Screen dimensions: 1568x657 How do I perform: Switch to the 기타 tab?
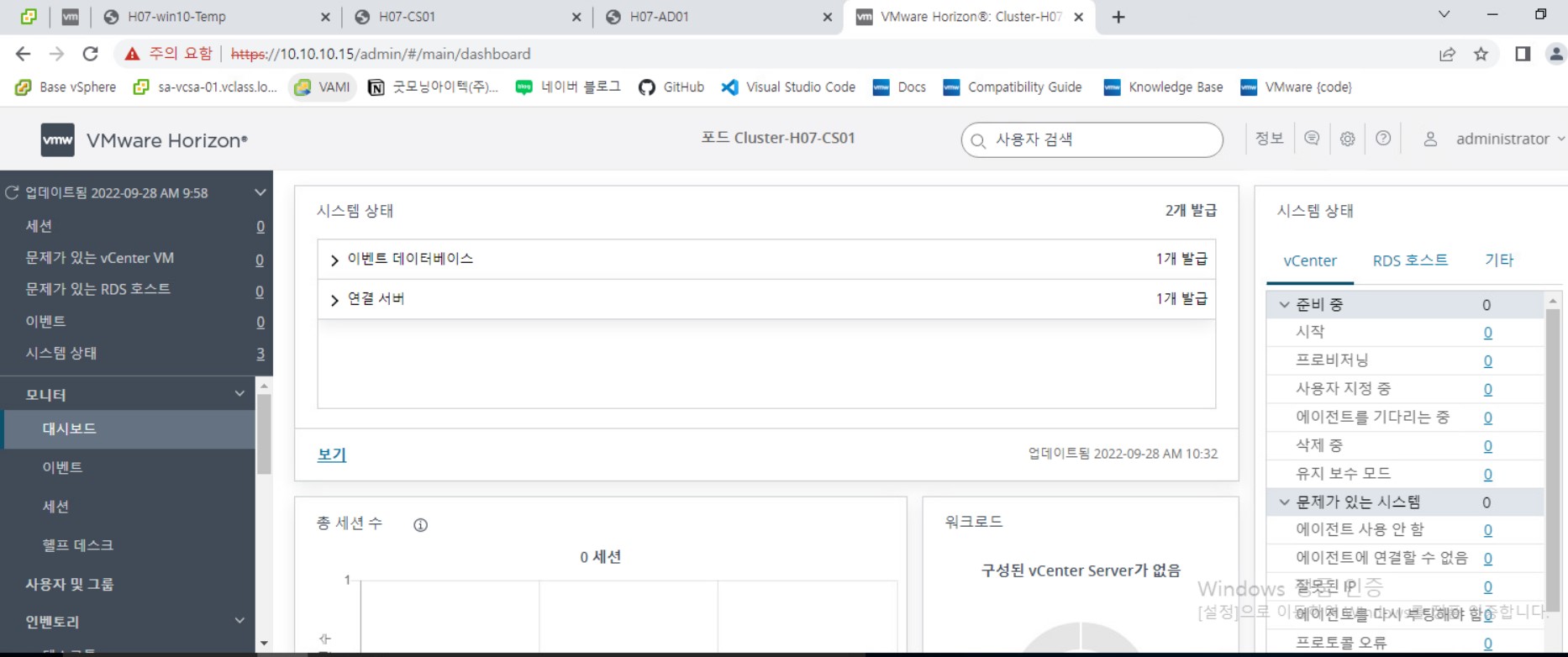pos(1498,260)
